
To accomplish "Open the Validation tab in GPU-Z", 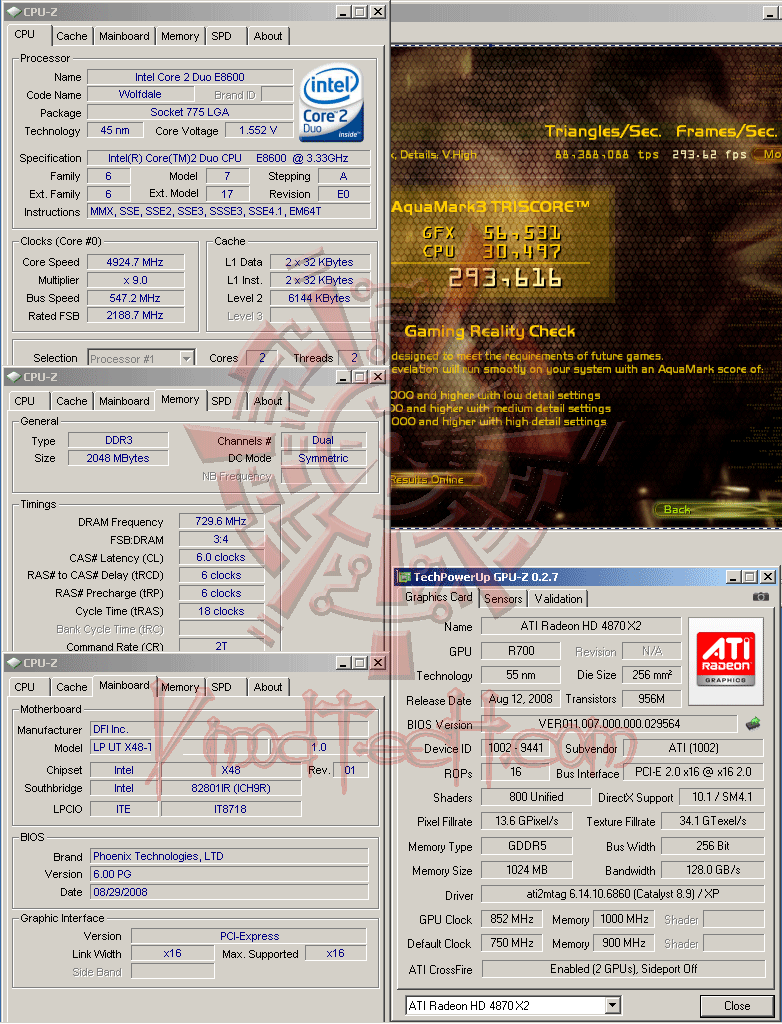I will coord(558,599).
